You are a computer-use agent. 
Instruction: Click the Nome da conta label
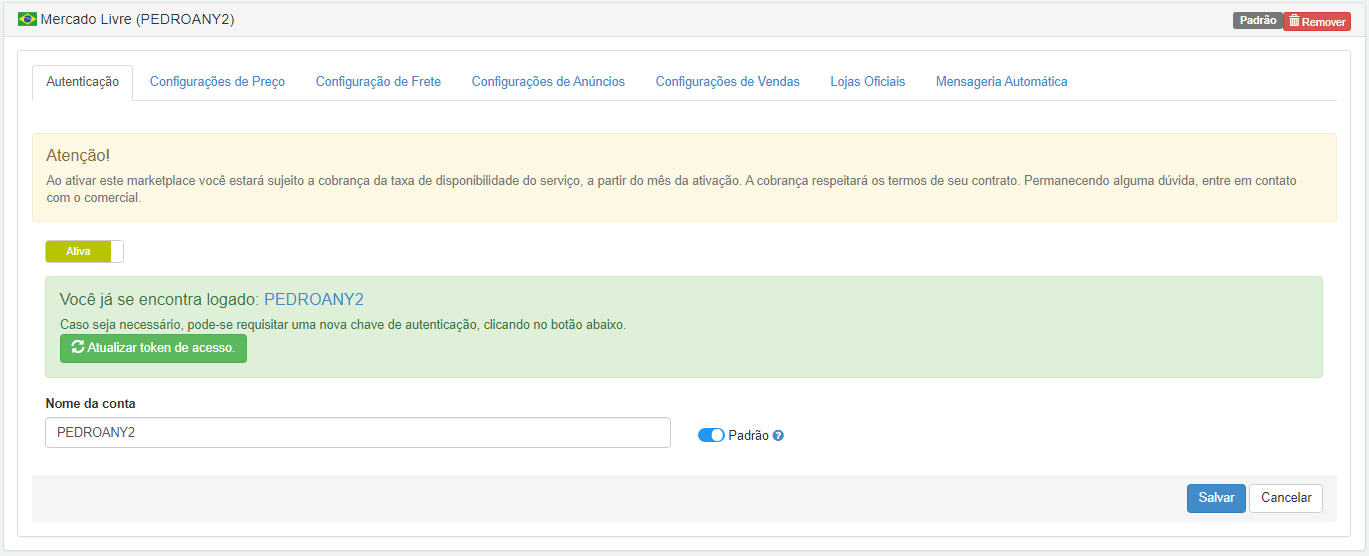tap(90, 403)
